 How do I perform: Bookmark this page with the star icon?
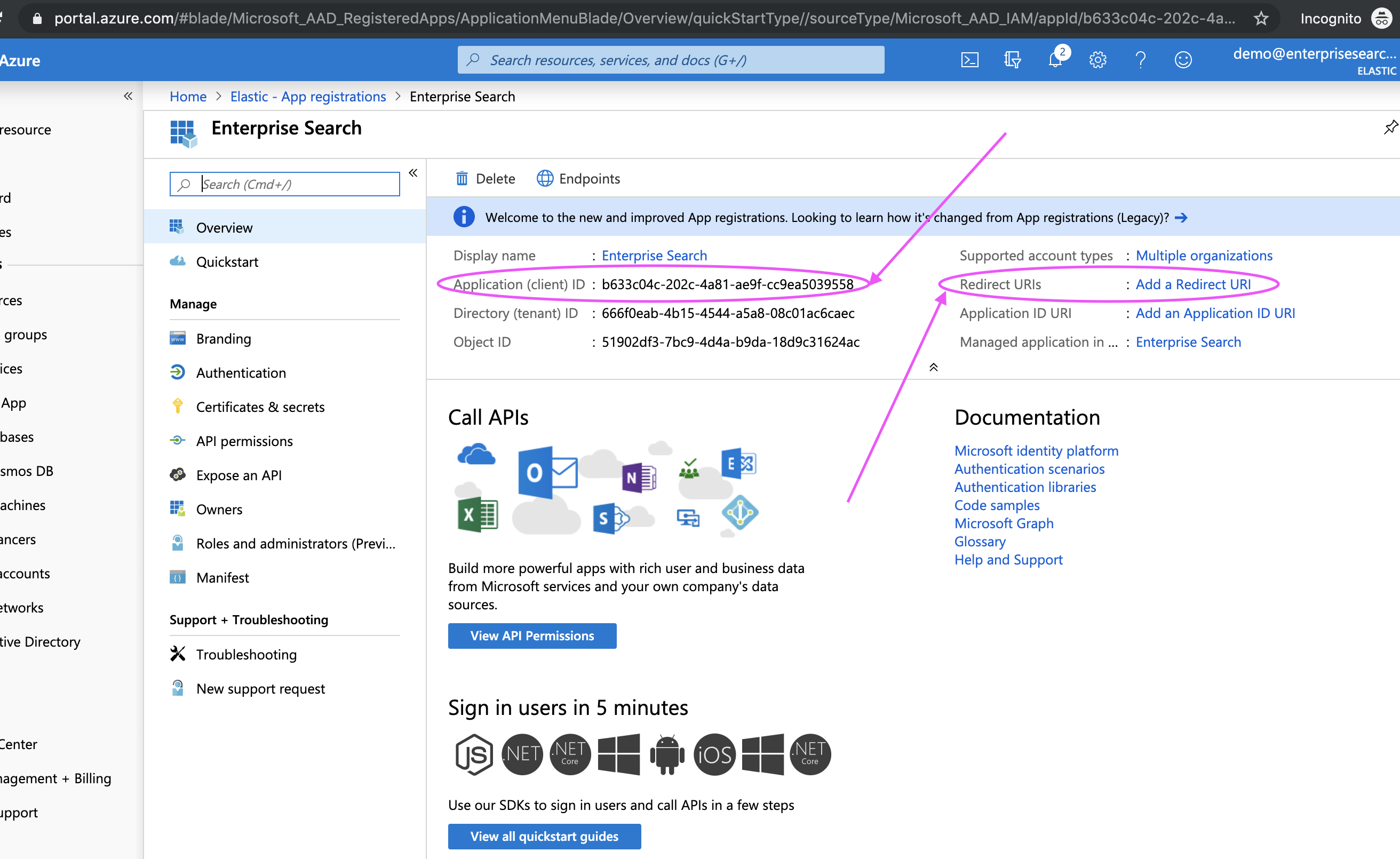pyautogui.click(x=1261, y=18)
